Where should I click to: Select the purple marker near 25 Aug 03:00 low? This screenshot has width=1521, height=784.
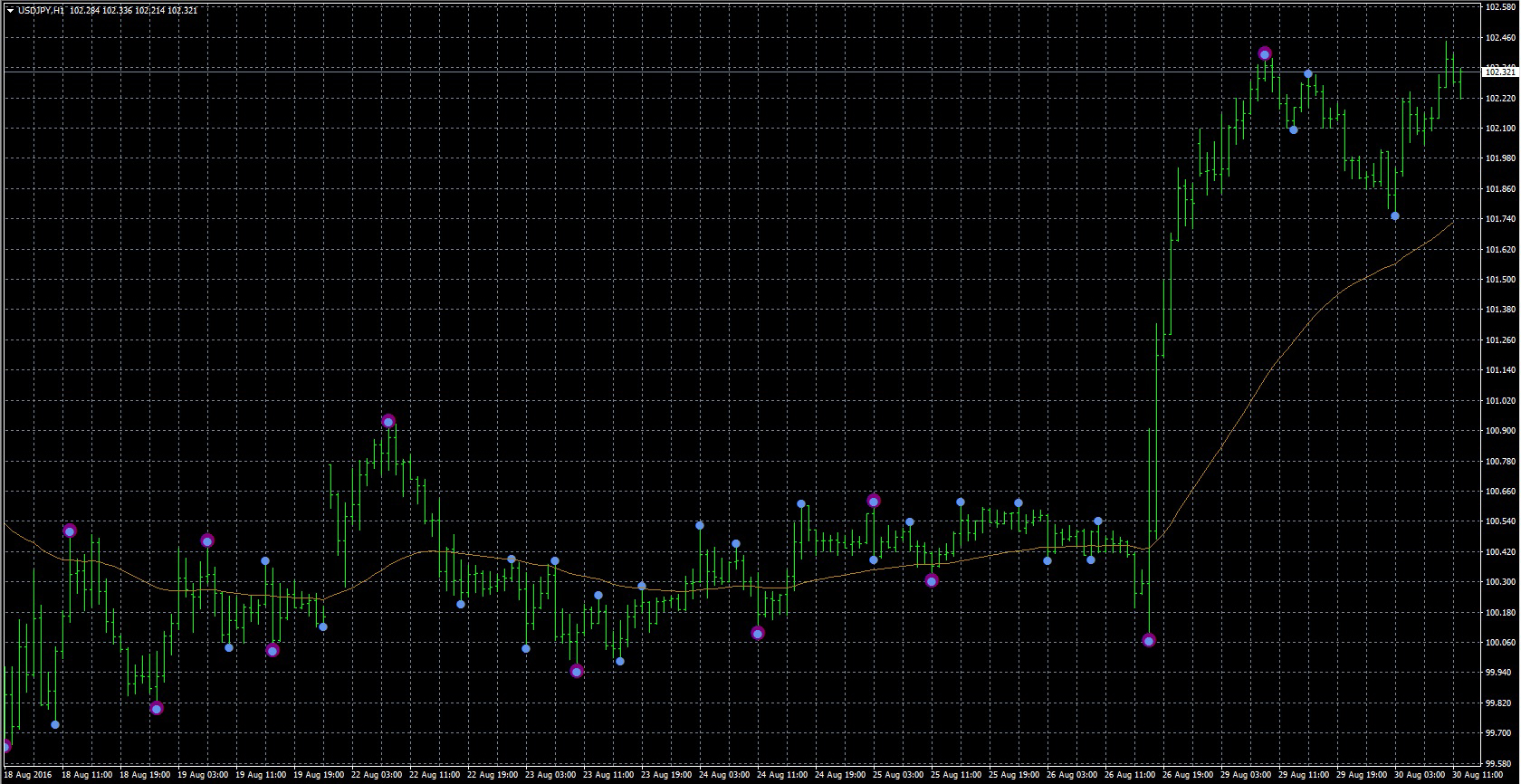point(932,581)
